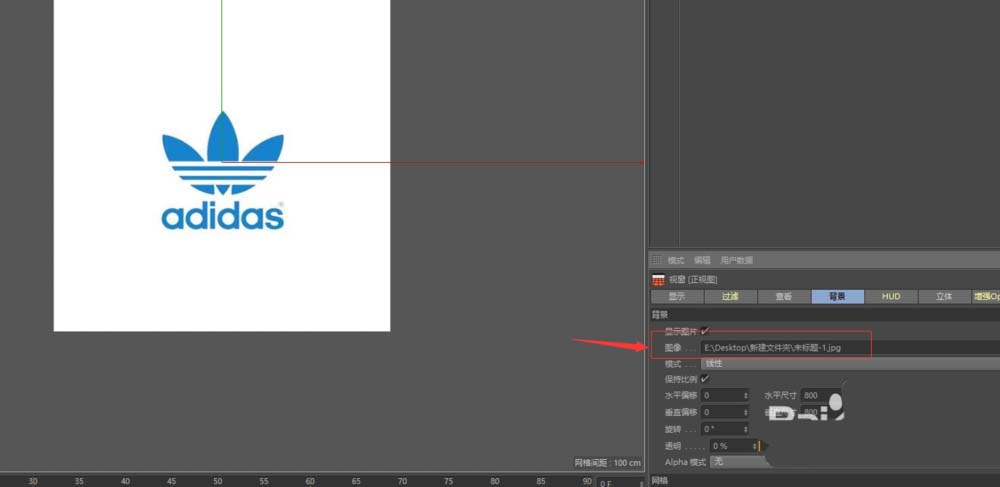Jump to frame 55 on timeline

[x=264, y=481]
